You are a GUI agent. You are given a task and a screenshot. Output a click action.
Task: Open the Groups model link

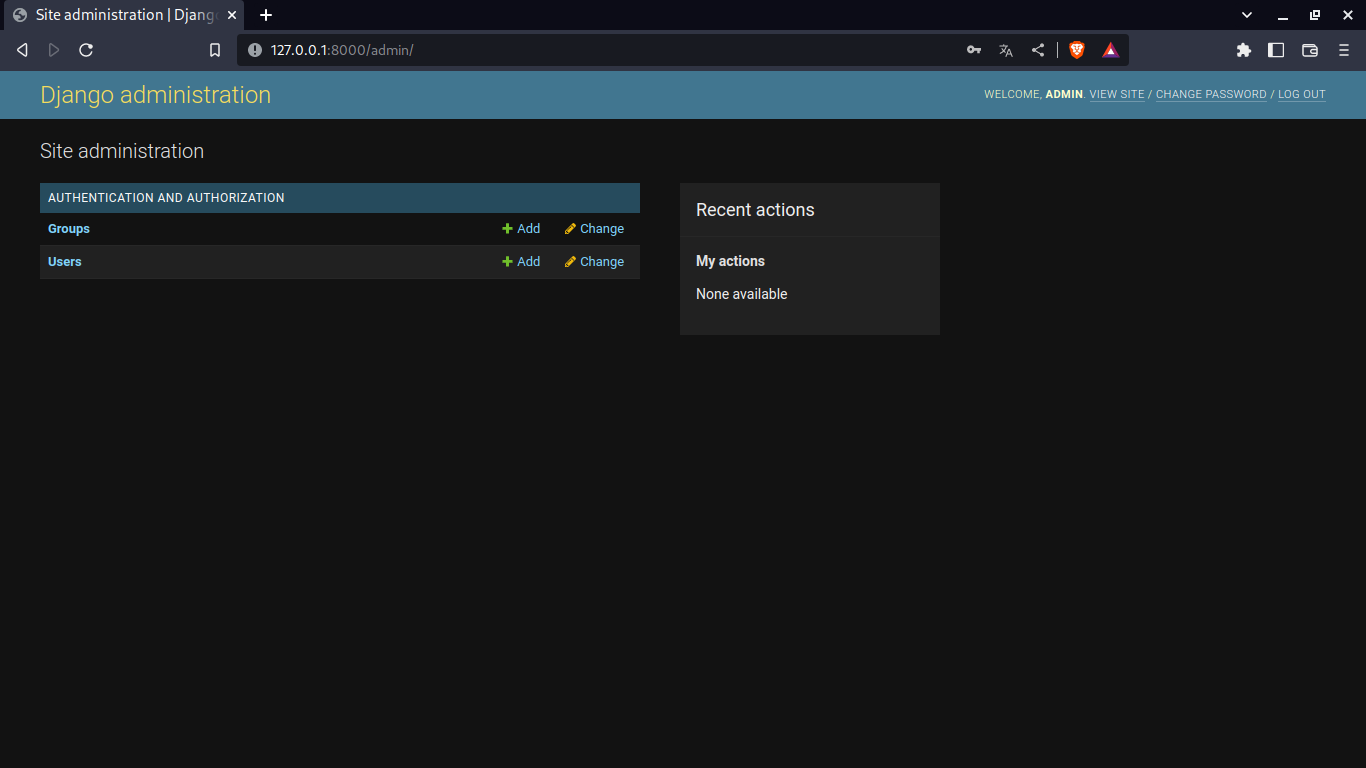click(x=69, y=229)
